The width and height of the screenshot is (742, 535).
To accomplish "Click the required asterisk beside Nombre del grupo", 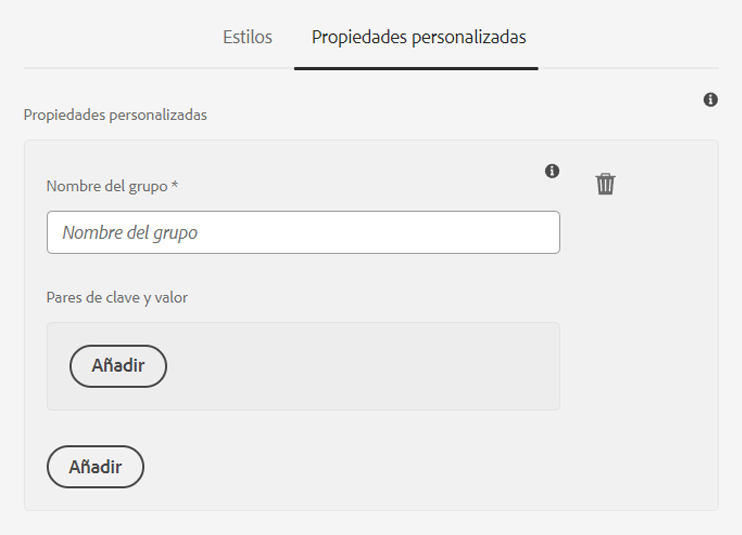I will click(x=175, y=184).
